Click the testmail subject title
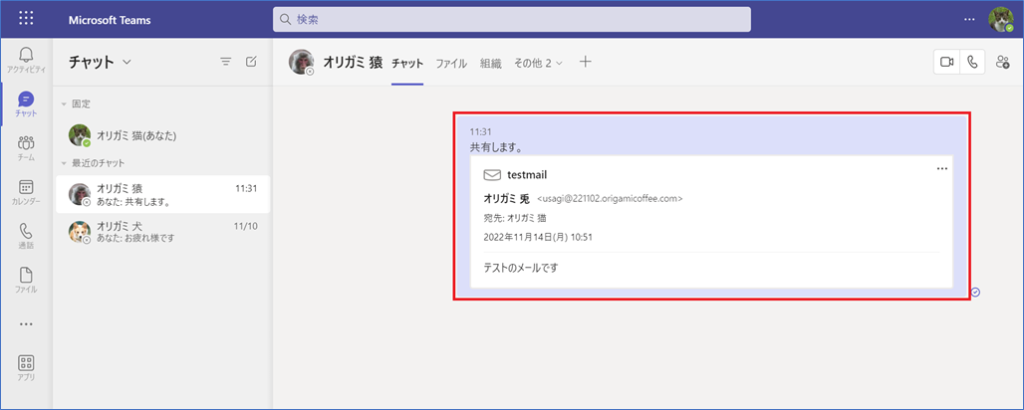Viewport: 1024px width, 410px height. tap(527, 175)
